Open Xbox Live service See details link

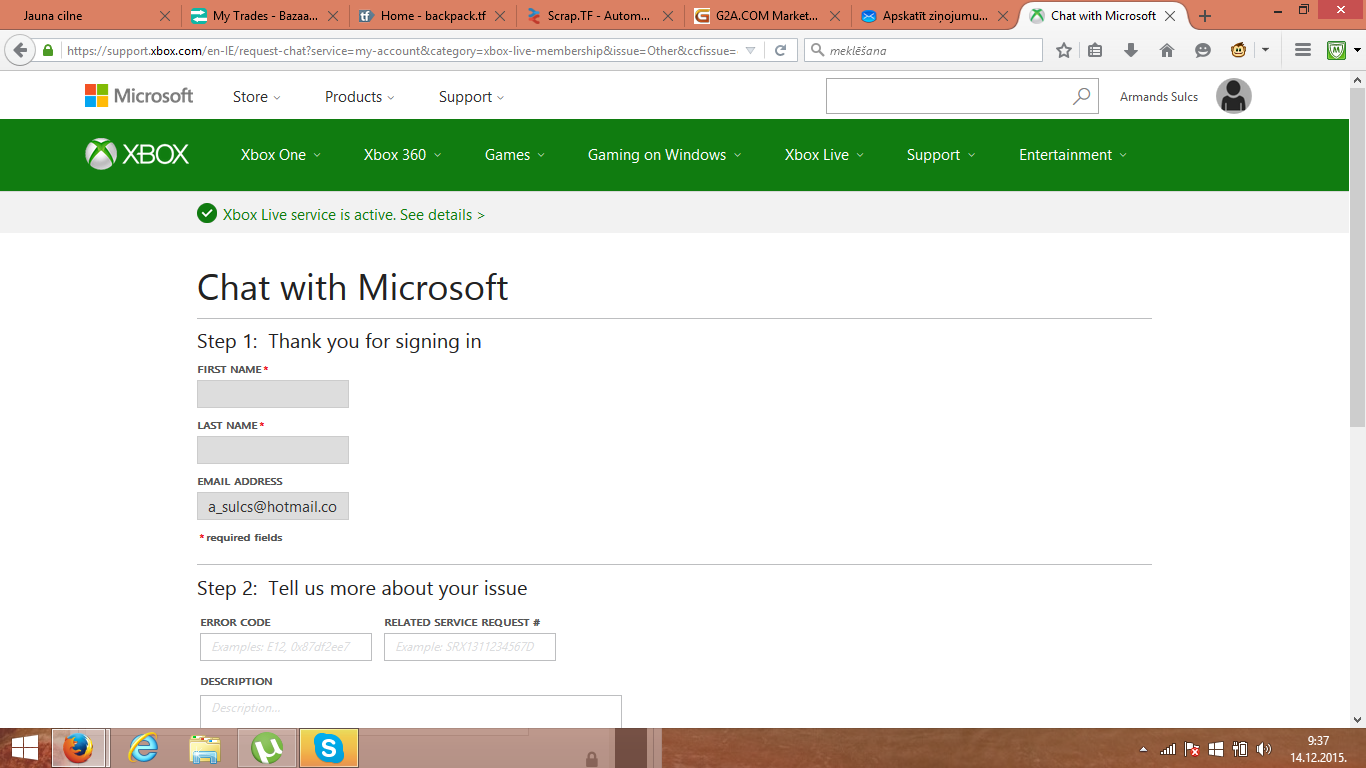coord(442,214)
